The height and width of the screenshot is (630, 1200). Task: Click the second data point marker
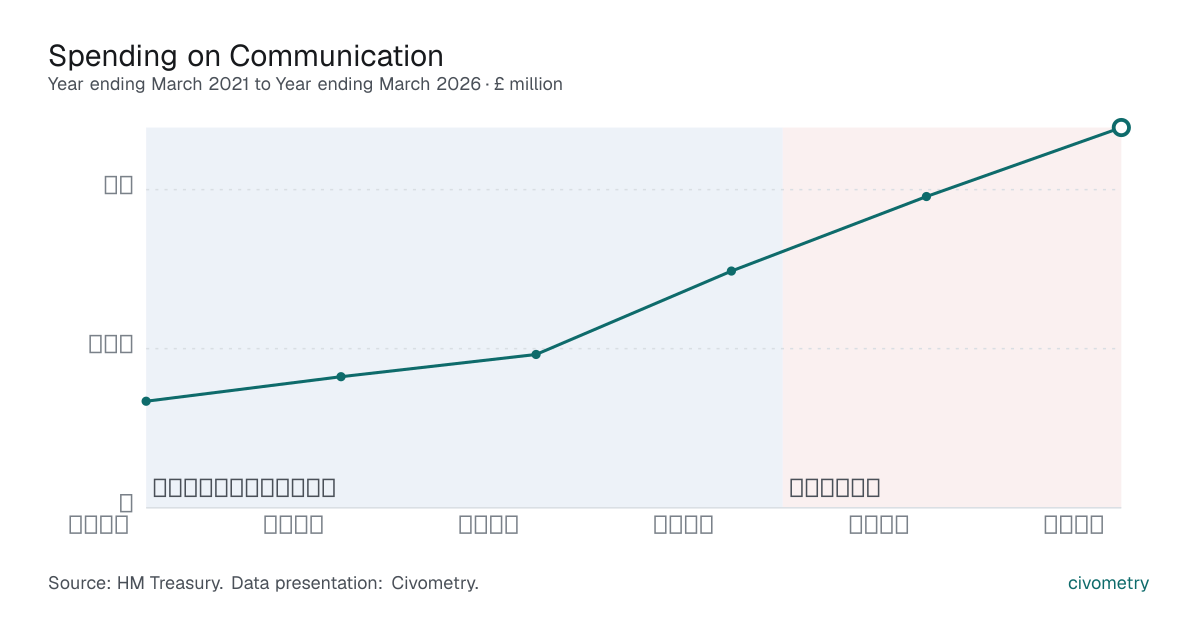click(341, 377)
